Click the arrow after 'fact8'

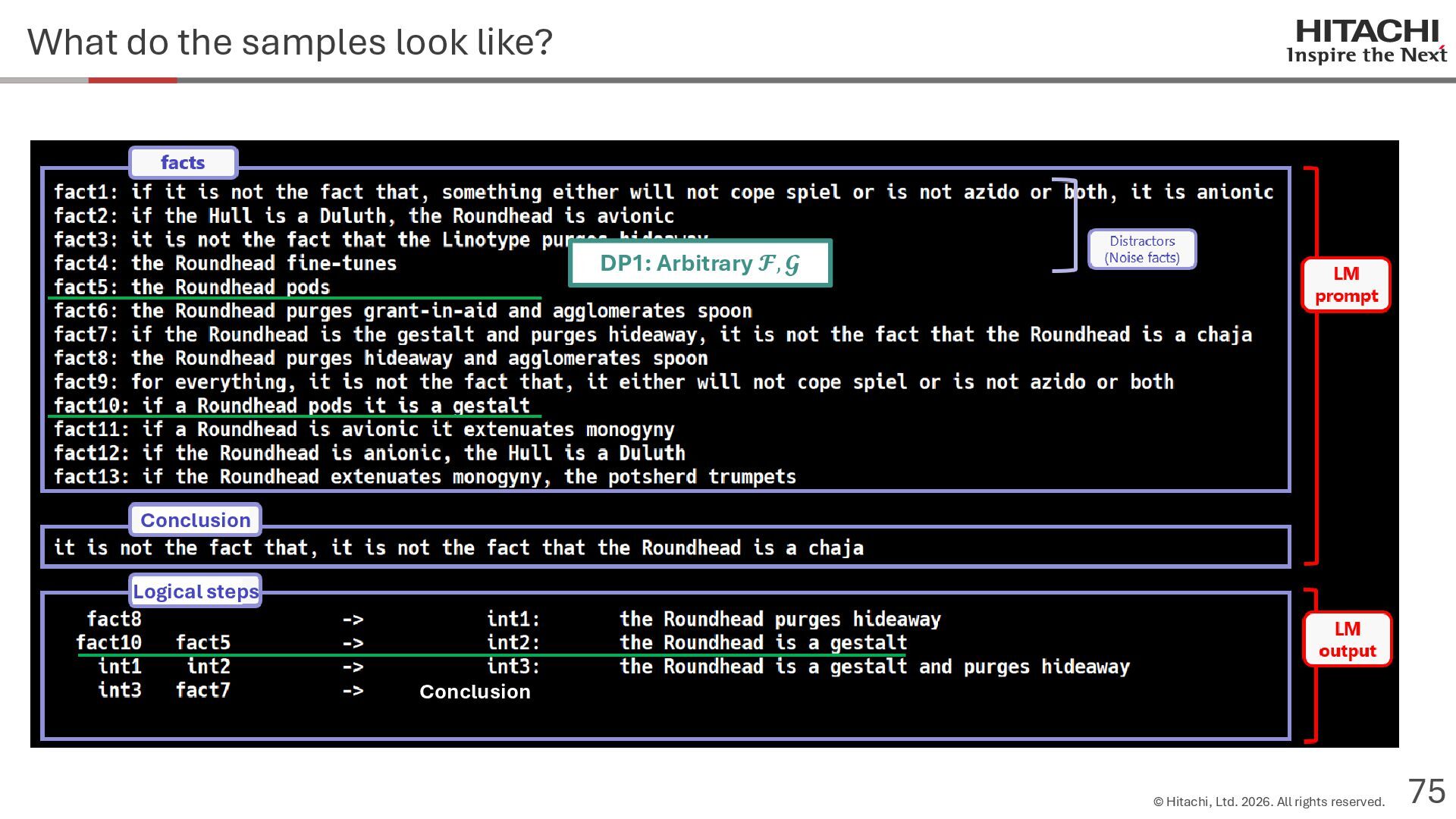pyautogui.click(x=353, y=620)
